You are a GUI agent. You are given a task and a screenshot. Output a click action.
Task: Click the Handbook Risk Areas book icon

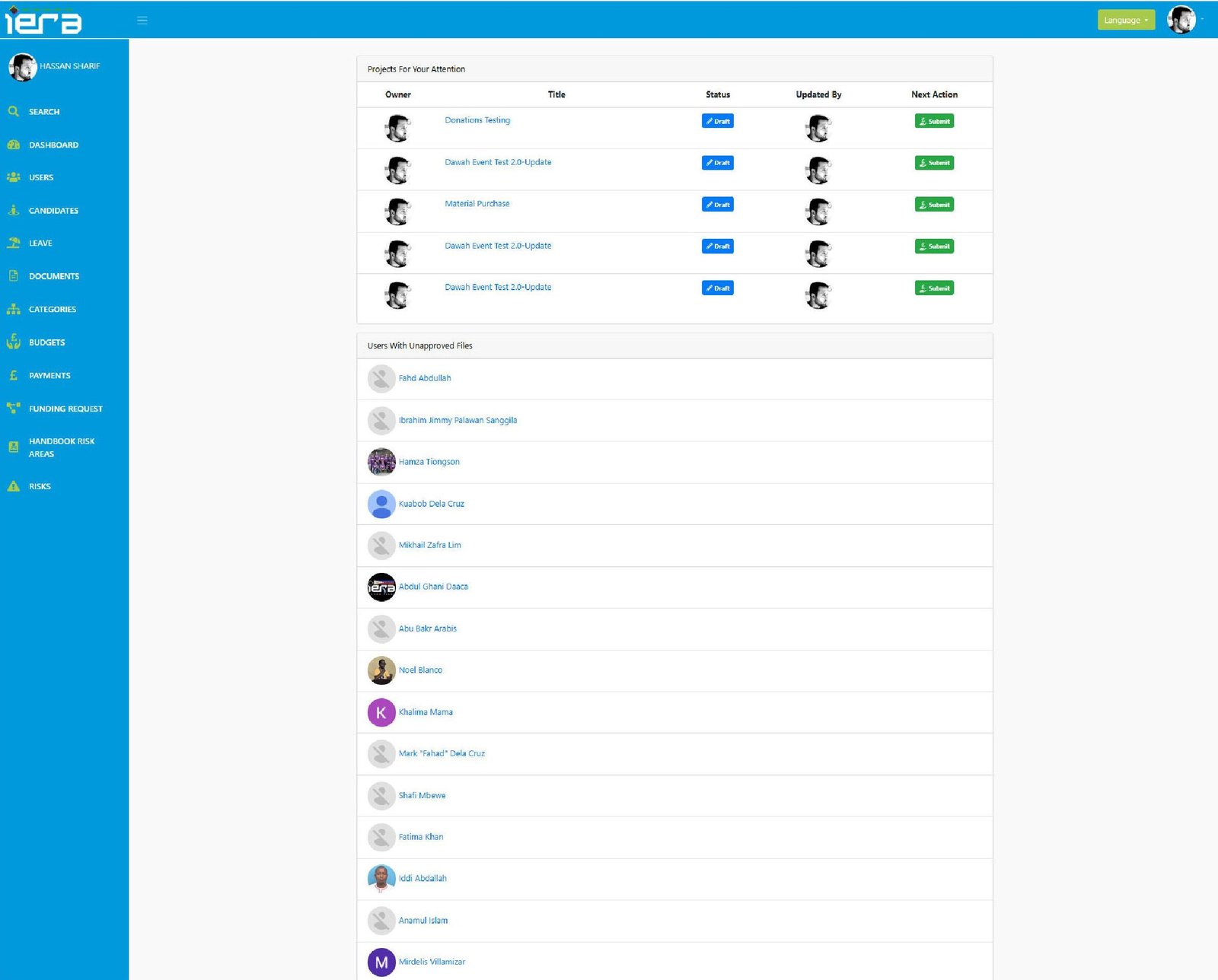14,447
